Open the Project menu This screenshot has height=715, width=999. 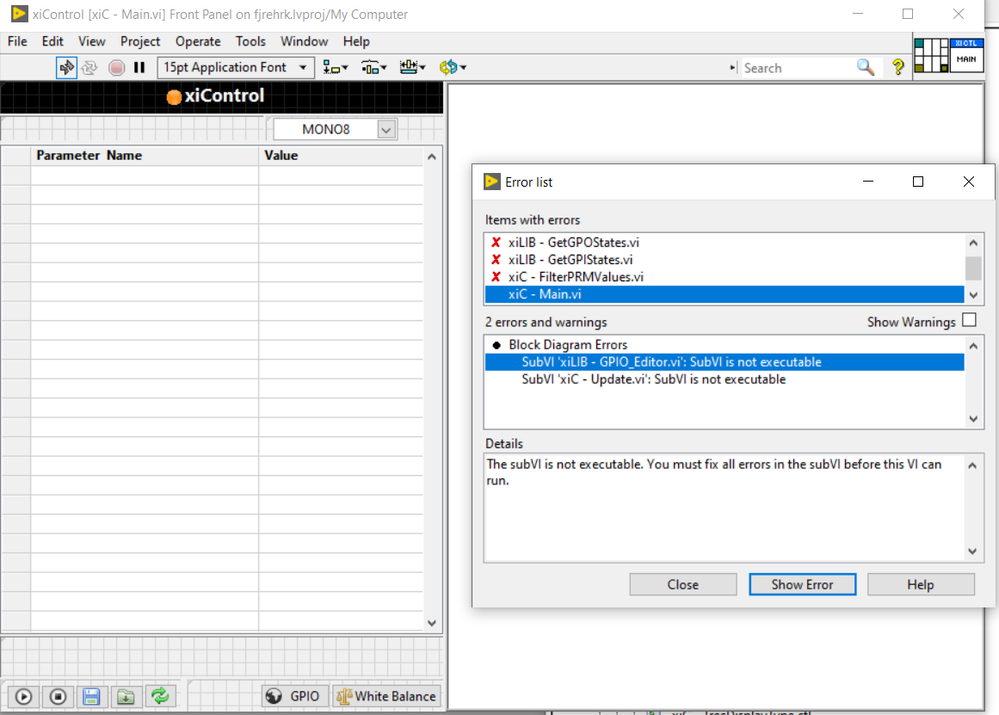[x=140, y=41]
